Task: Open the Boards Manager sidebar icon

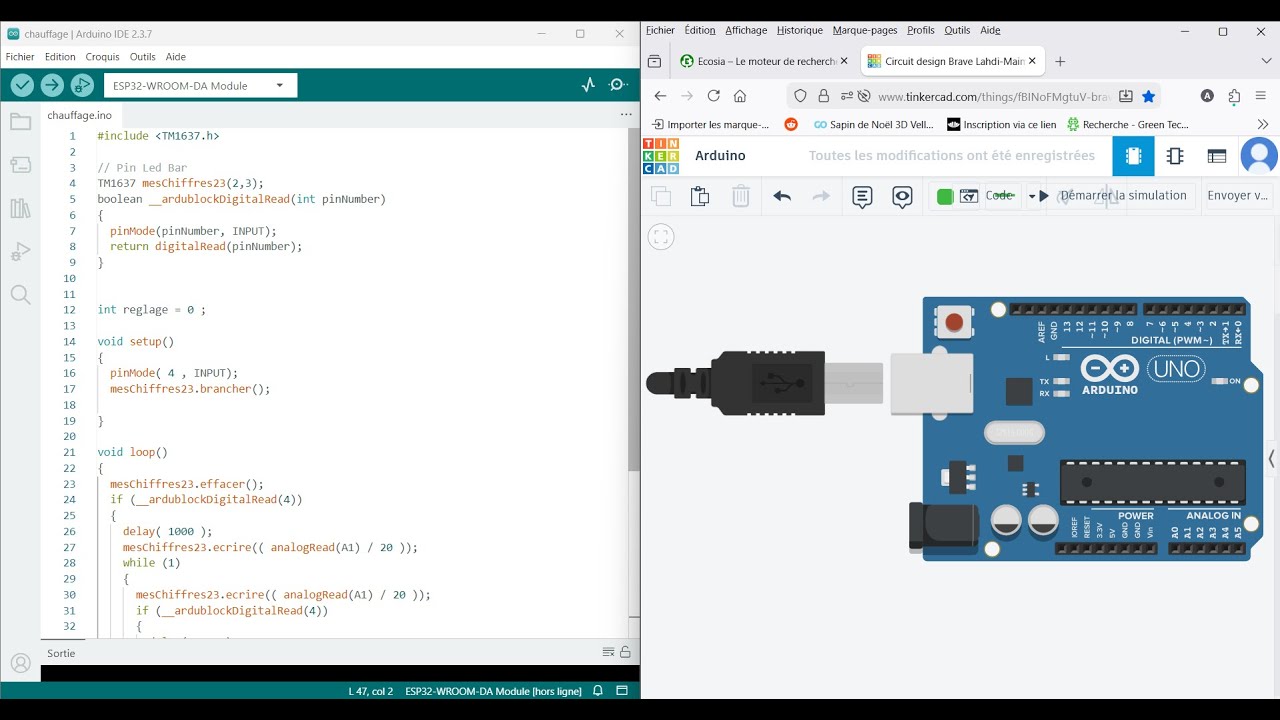Action: click(x=20, y=165)
